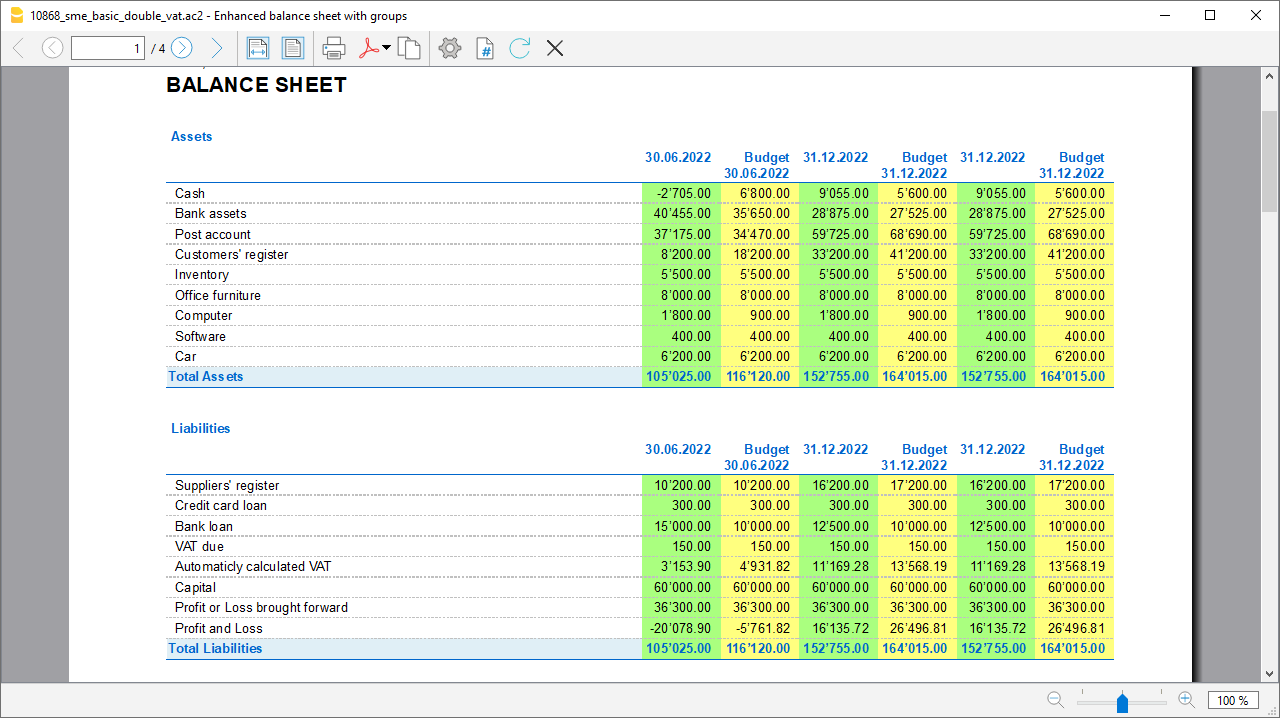Open report settings gear icon

point(450,48)
